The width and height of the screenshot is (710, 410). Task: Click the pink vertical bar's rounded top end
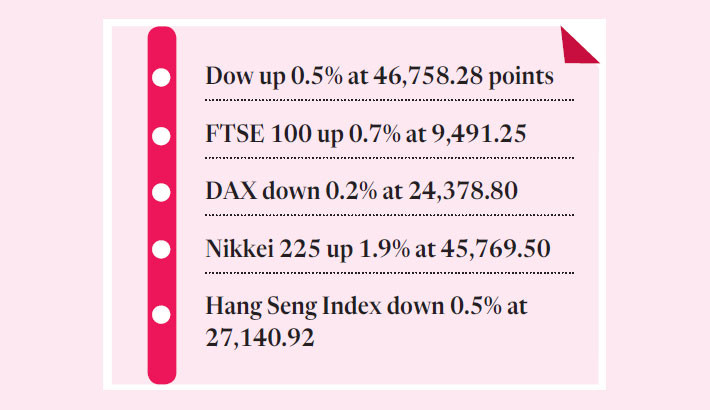[x=161, y=38]
